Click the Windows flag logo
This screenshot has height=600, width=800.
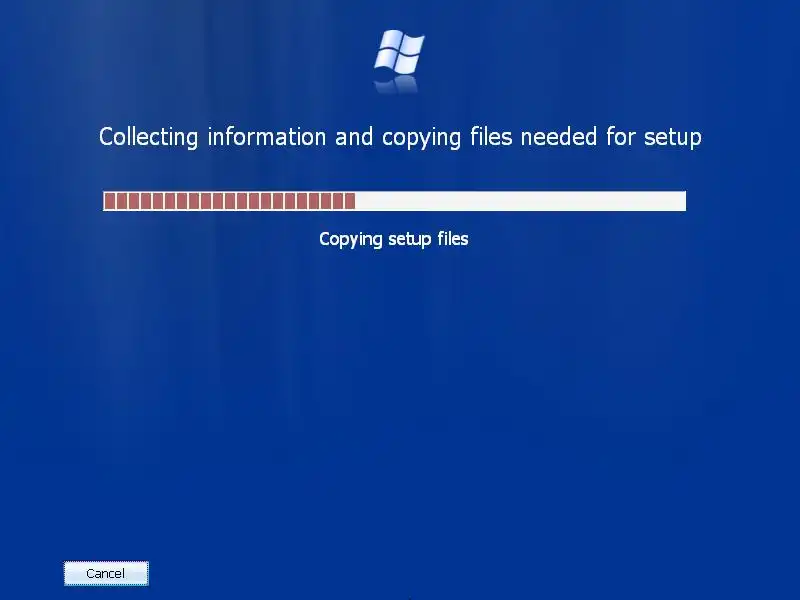[399, 51]
